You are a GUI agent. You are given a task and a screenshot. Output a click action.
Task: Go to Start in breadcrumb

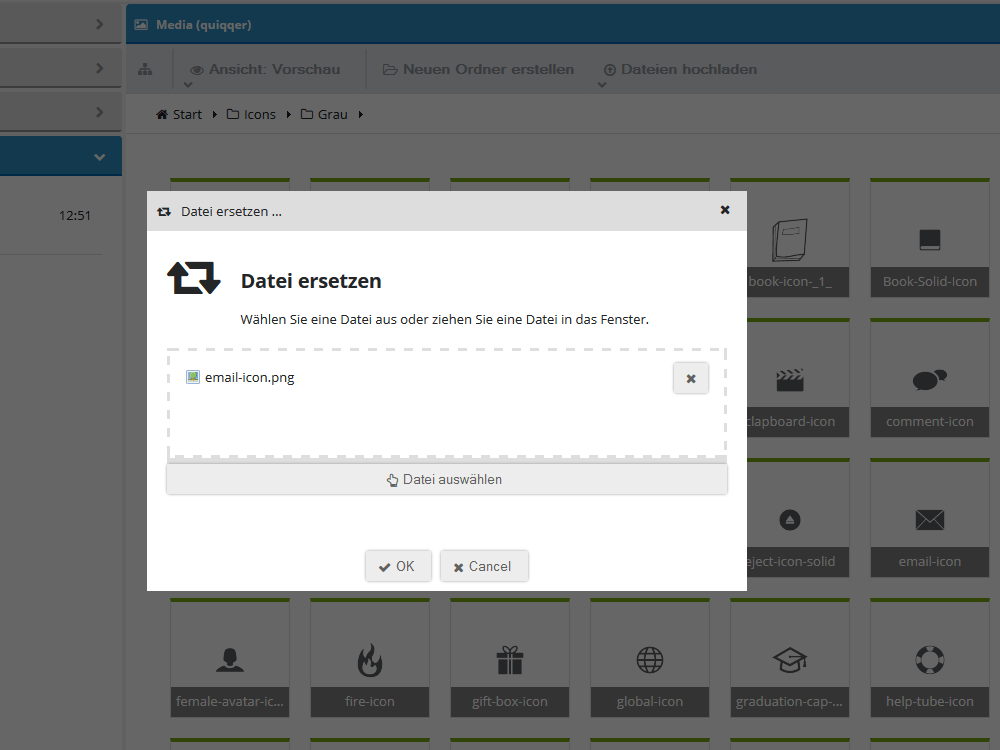pyautogui.click(x=179, y=114)
